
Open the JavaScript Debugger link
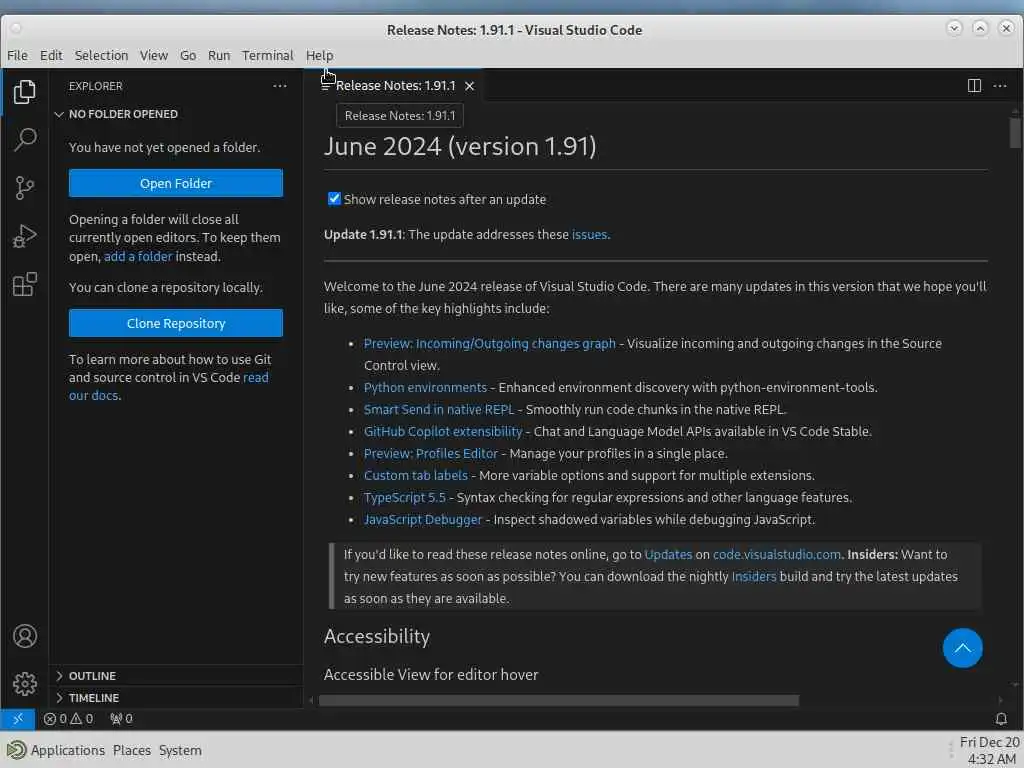pos(423,519)
